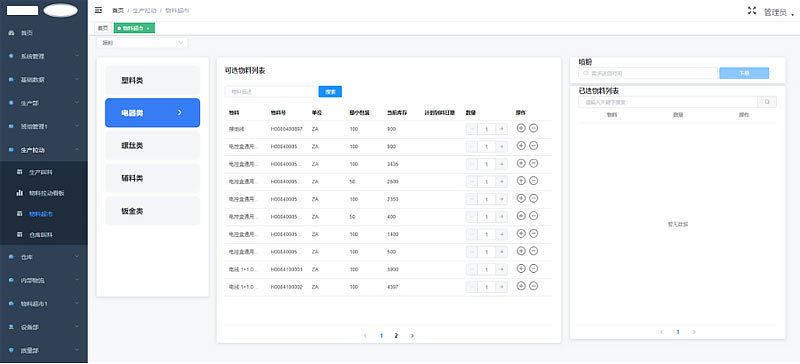Click the add icon in the H0084100002 row
Viewport: 800px width, 364px height.
521,286
